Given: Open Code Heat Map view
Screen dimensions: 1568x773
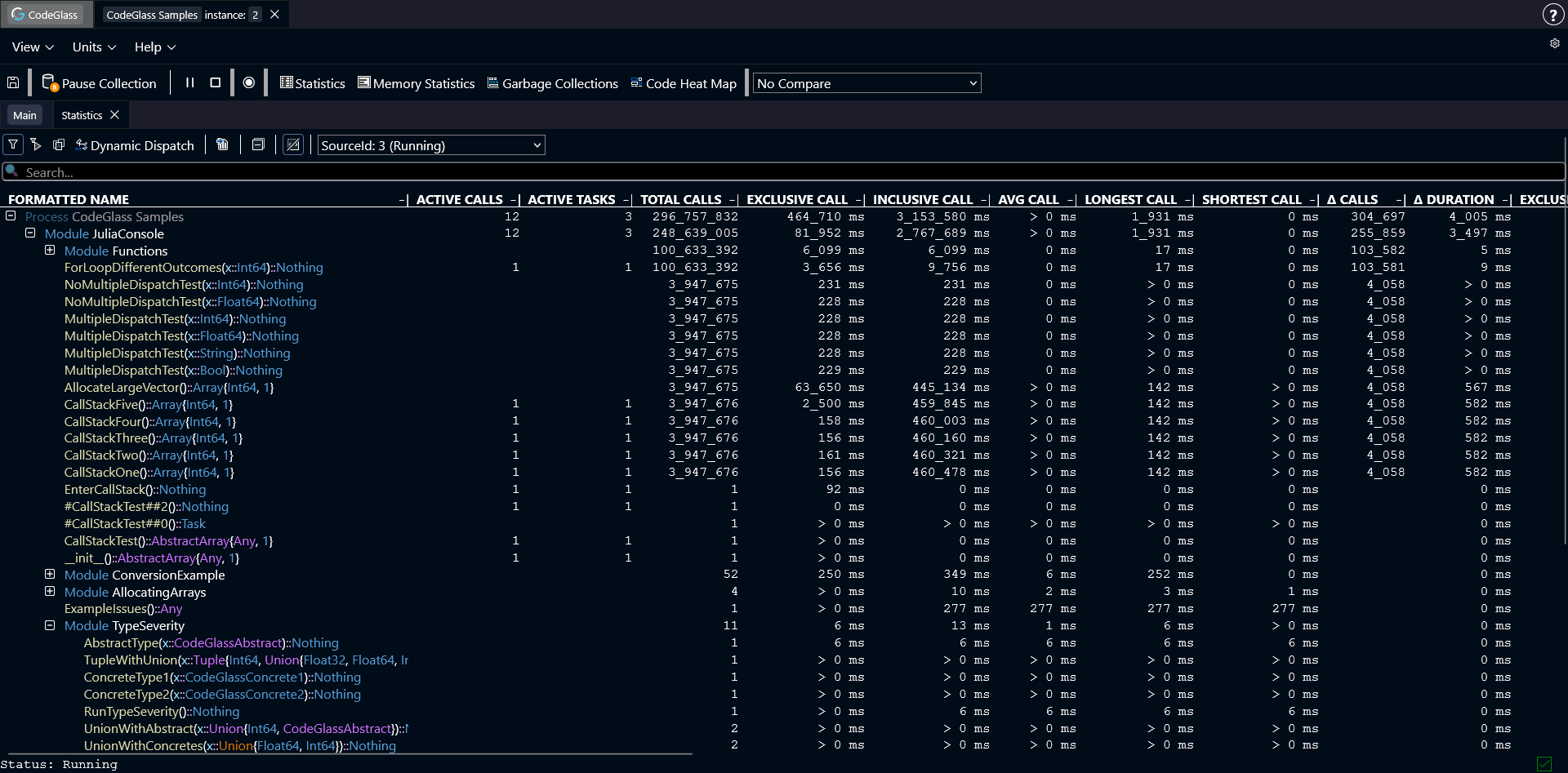Looking at the screenshot, I should (x=684, y=83).
